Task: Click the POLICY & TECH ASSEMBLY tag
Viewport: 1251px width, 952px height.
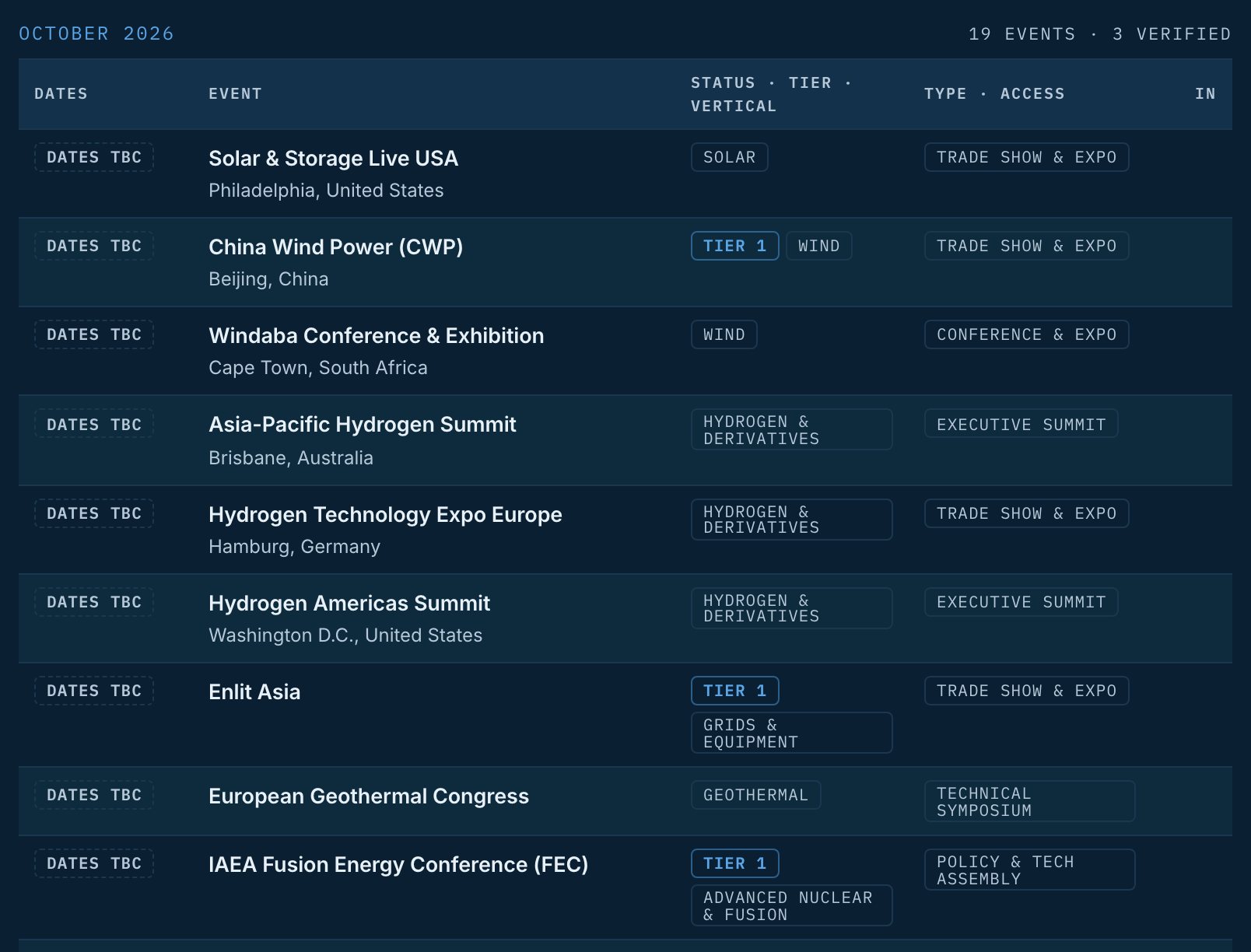Action: 1030,870
